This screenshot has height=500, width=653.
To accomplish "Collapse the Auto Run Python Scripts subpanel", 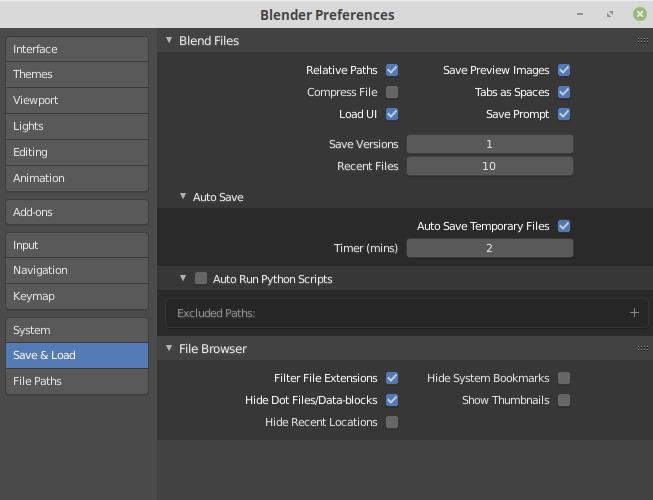I will [x=183, y=278].
